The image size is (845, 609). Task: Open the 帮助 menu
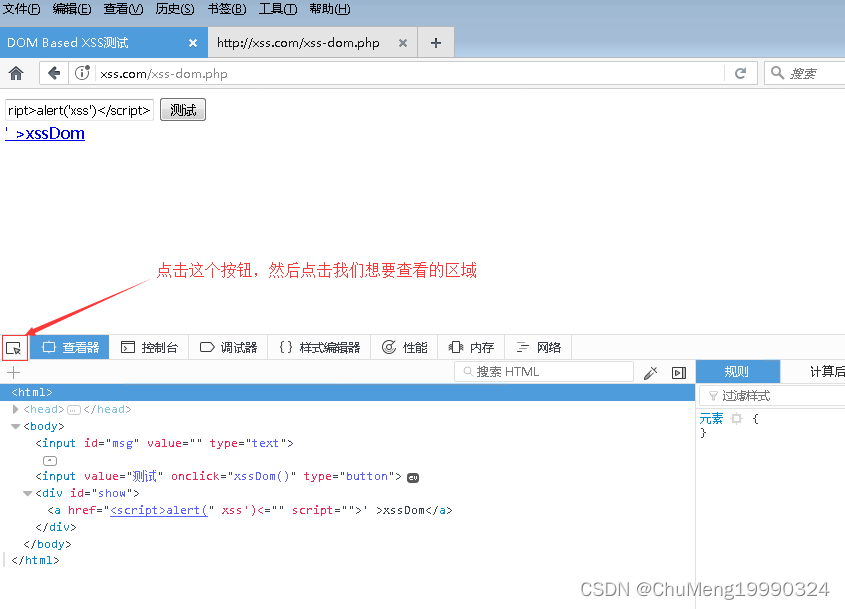pos(330,9)
